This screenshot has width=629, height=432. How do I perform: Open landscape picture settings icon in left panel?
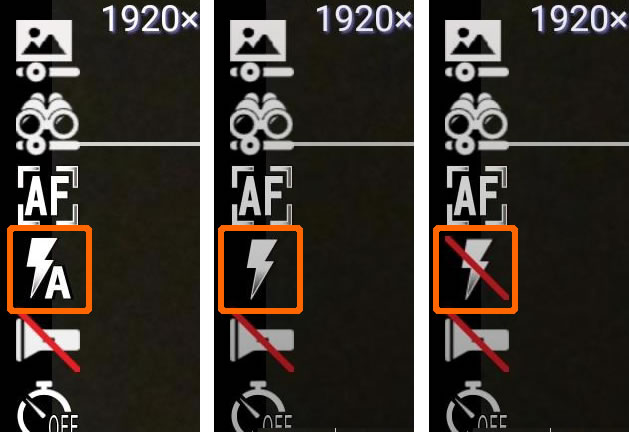tap(48, 50)
